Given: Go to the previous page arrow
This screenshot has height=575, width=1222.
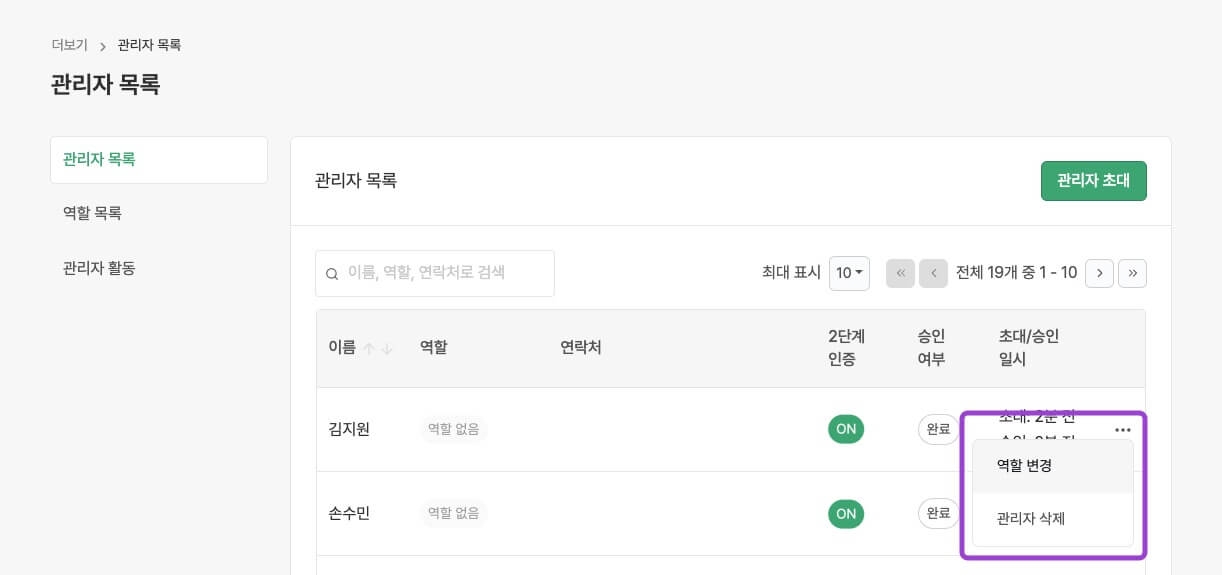Looking at the screenshot, I should (933, 273).
